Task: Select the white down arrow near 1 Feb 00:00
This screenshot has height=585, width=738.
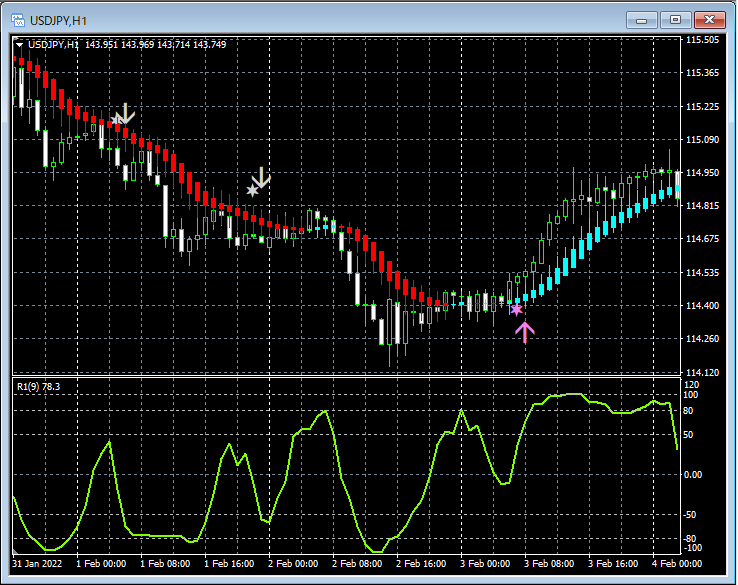Action: tap(126, 113)
